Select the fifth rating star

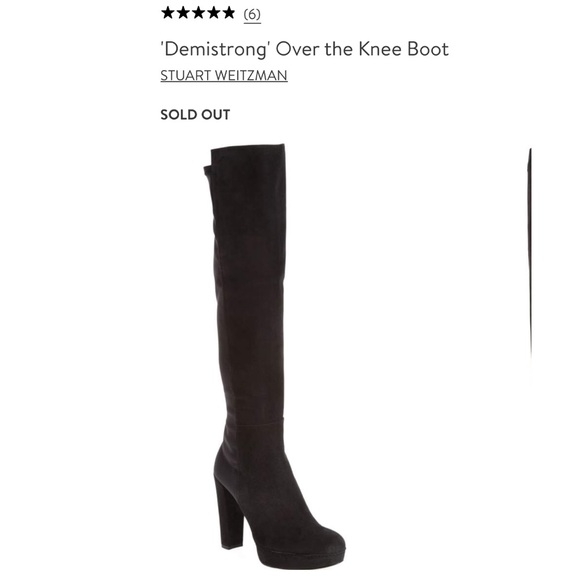[227, 13]
